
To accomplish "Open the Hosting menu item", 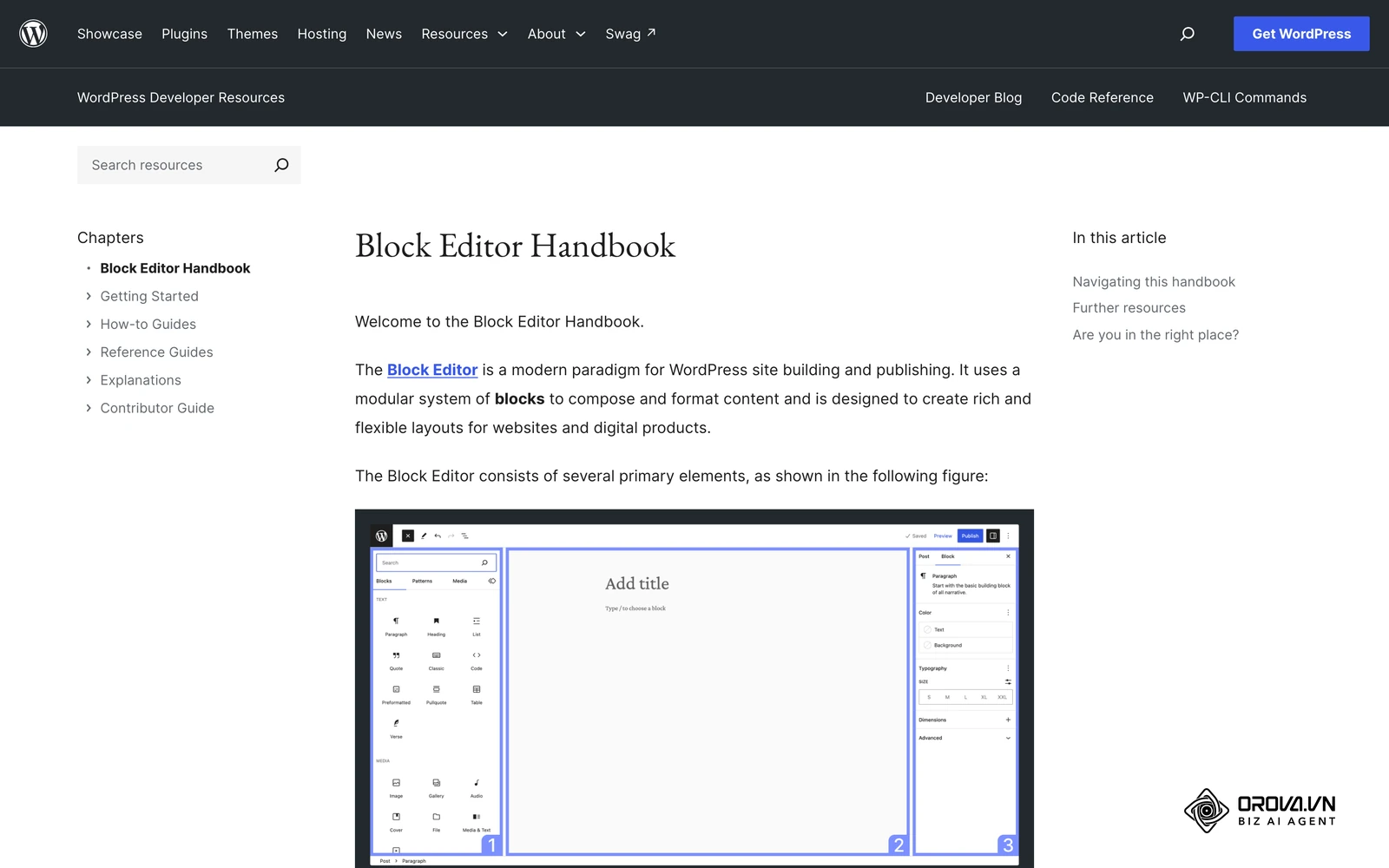I will coord(322,34).
